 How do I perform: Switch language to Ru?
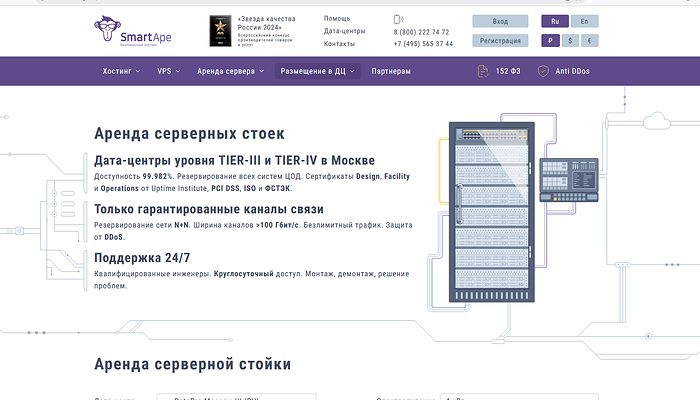tap(555, 21)
